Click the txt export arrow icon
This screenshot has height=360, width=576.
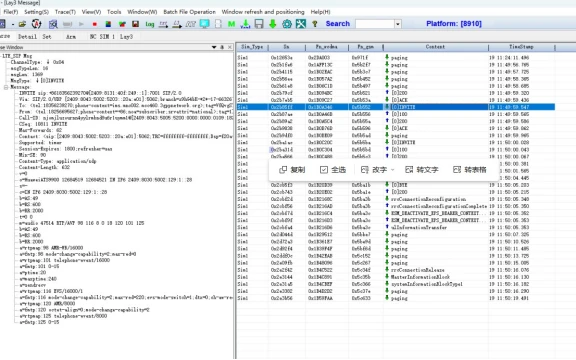tap(163, 24)
